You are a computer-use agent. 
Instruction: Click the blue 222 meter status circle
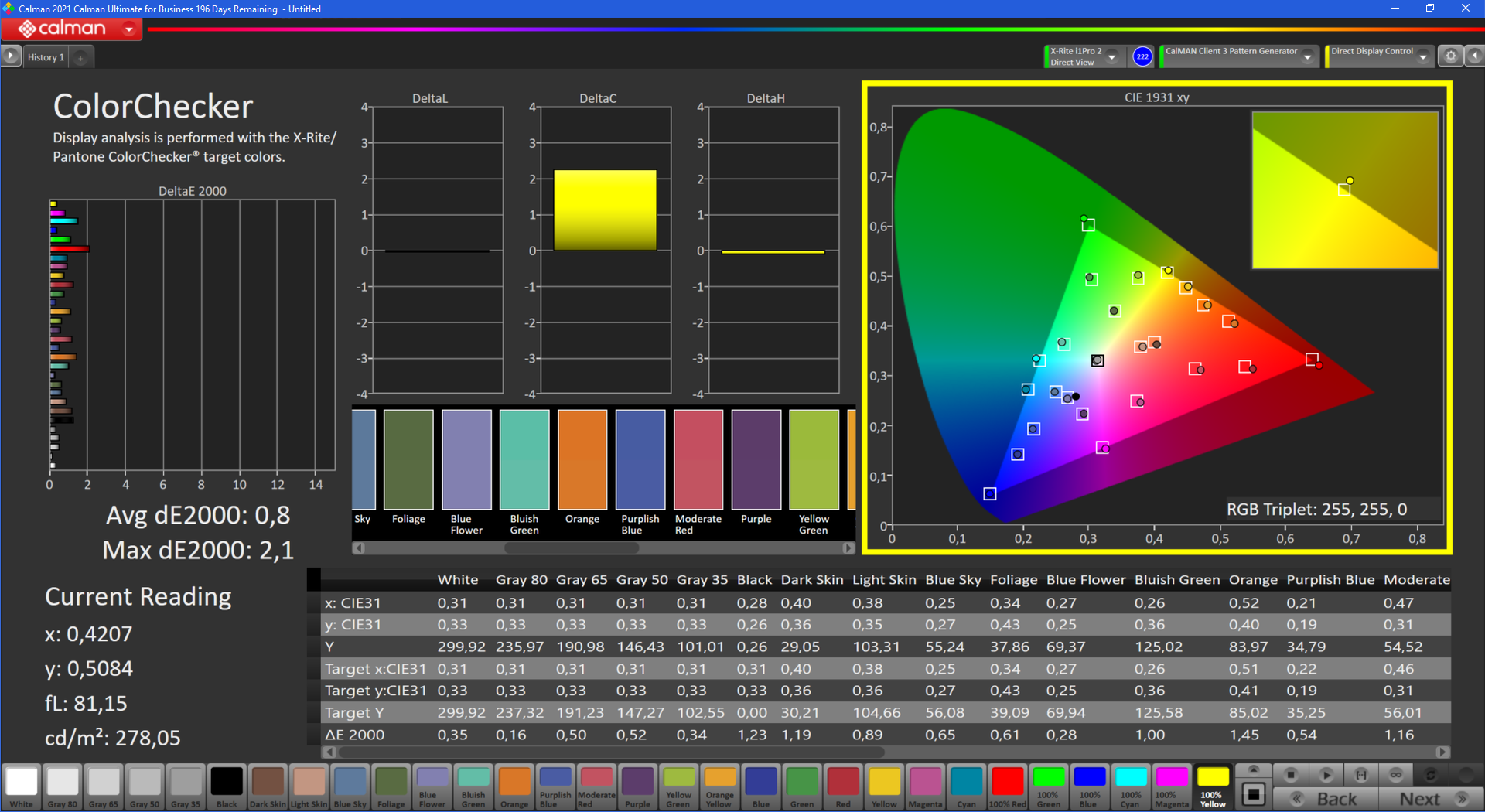[x=1142, y=56]
